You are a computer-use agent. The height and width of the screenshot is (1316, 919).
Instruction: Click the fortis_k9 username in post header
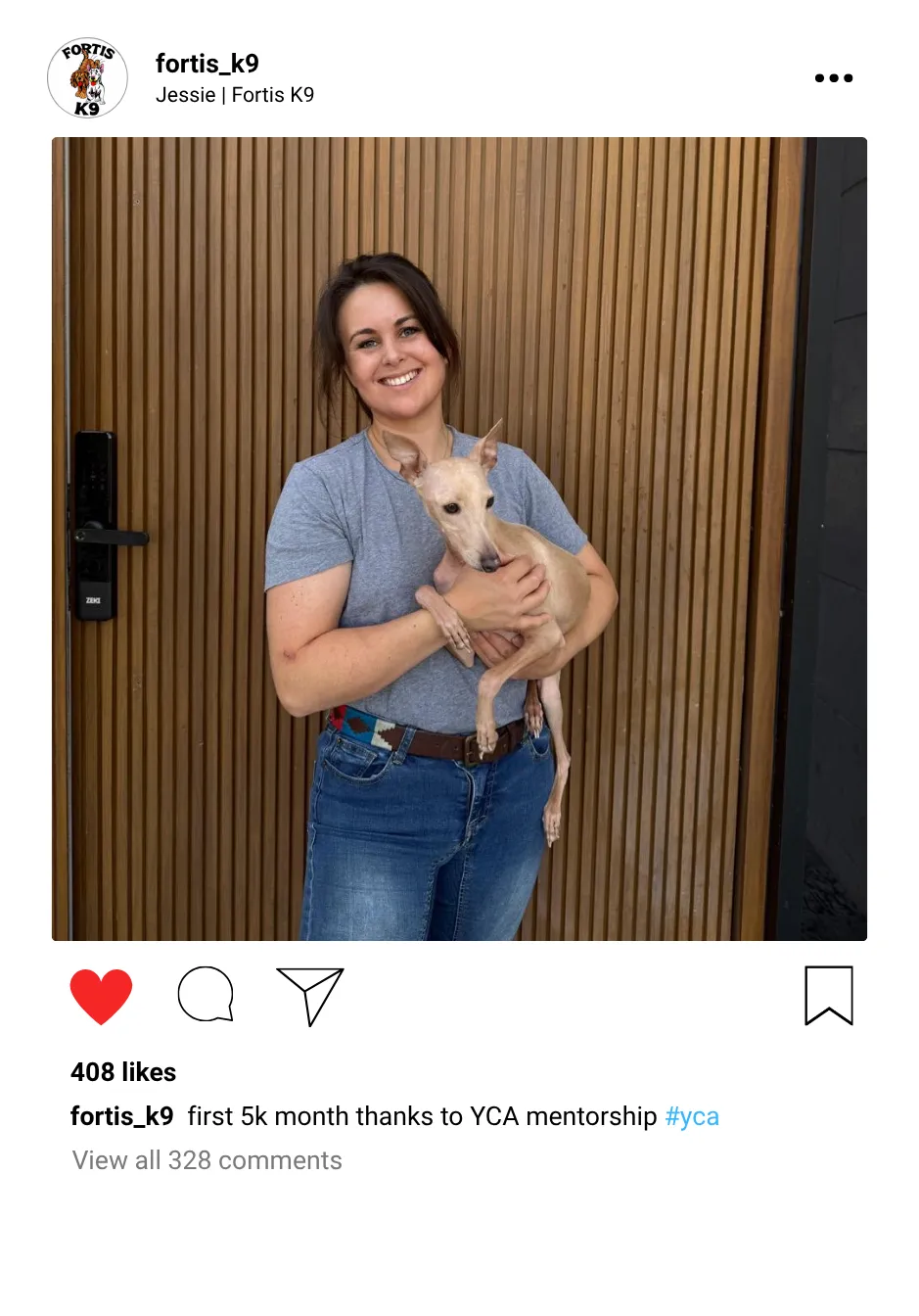[207, 64]
